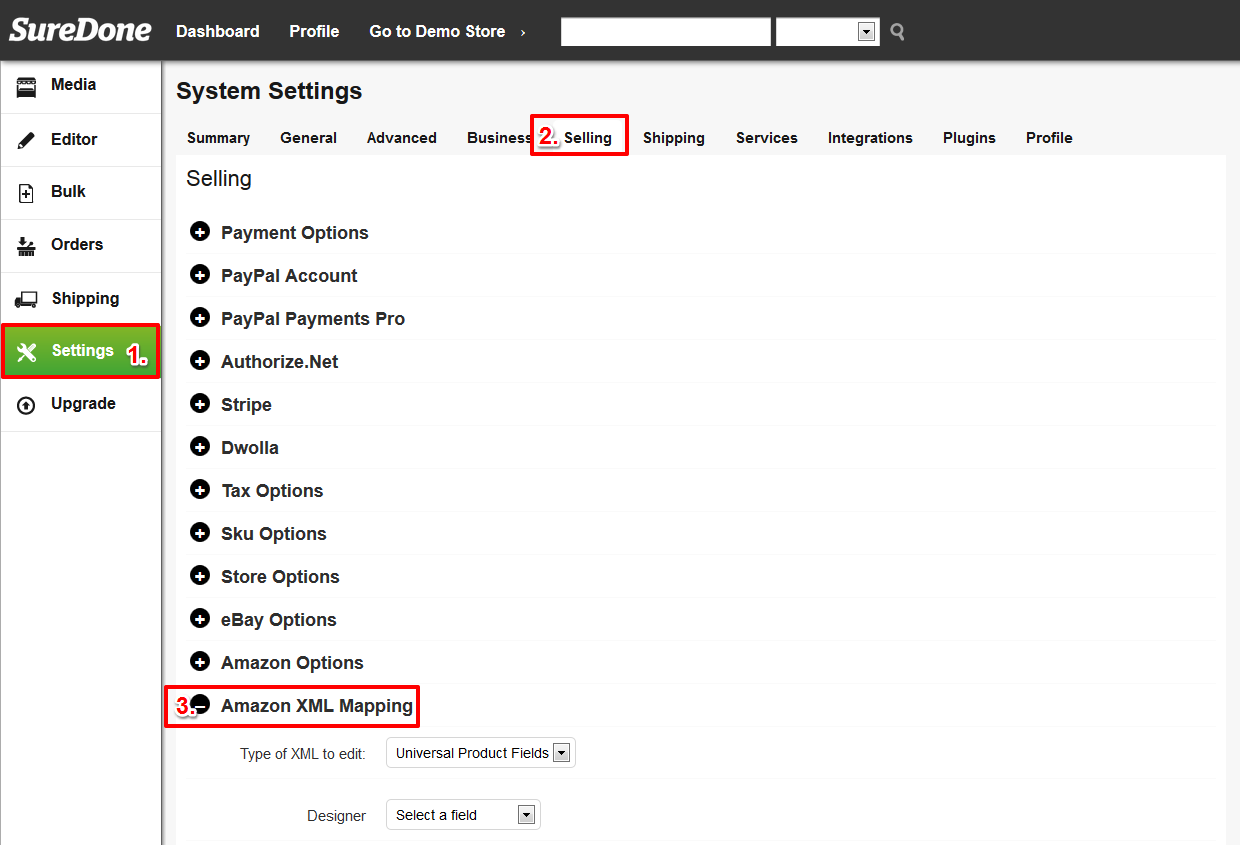Screen dimensions: 1240x845
Task: Expand PayPal Account section plus icon
Action: pos(200,275)
